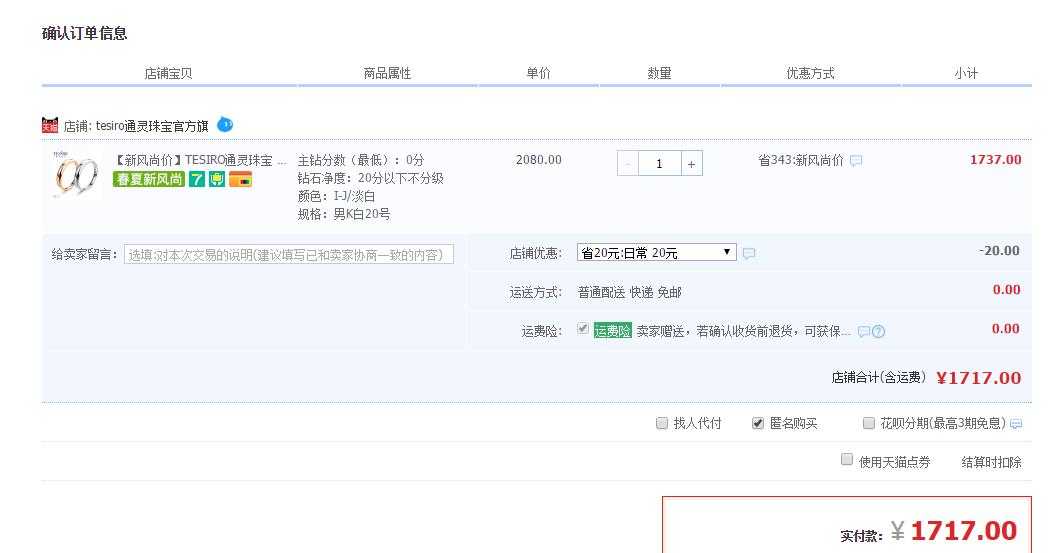Click the 数量 column header
The height and width of the screenshot is (553, 1051).
point(660,73)
